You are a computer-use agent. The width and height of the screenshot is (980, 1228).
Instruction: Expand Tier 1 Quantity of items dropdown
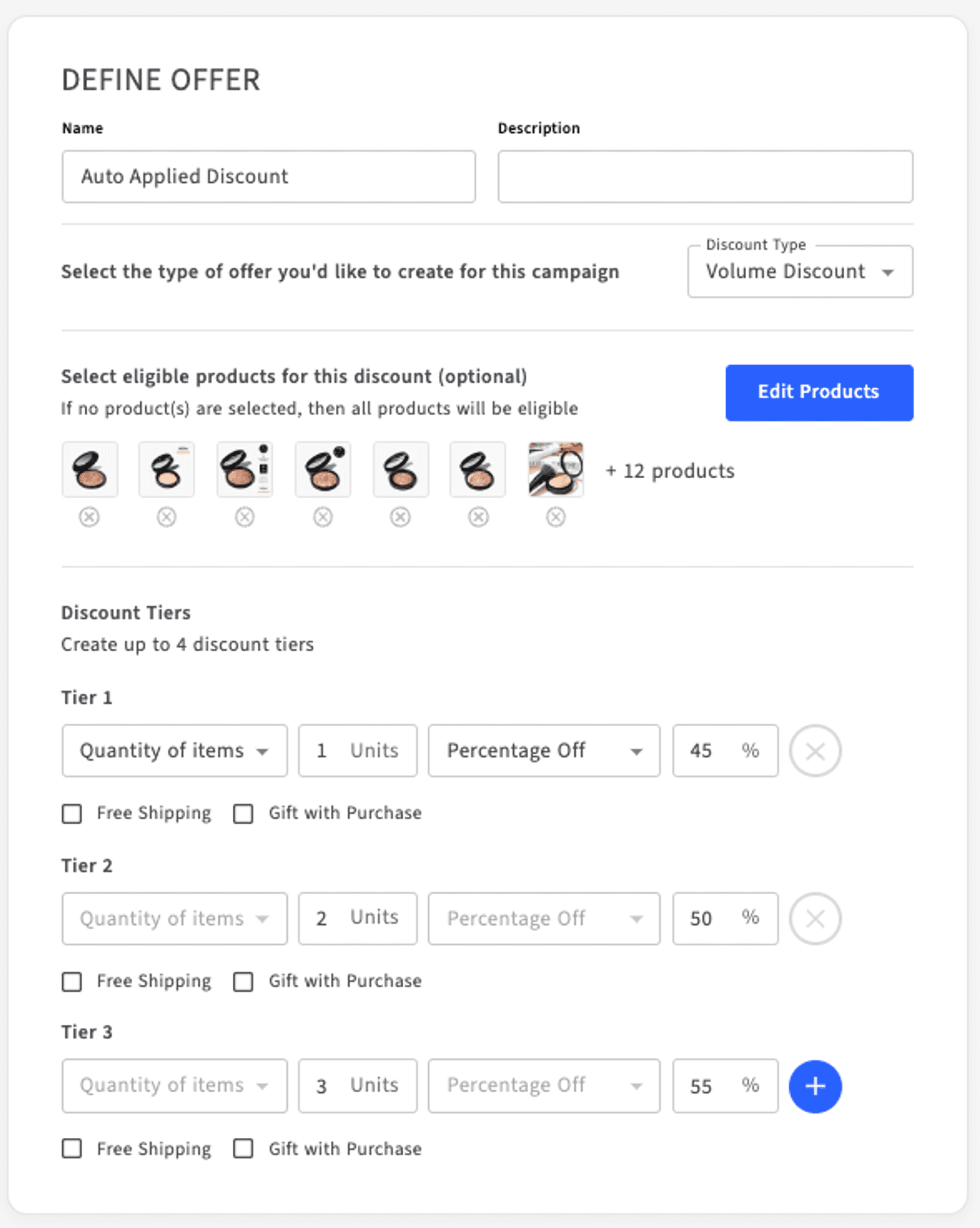pyautogui.click(x=174, y=751)
